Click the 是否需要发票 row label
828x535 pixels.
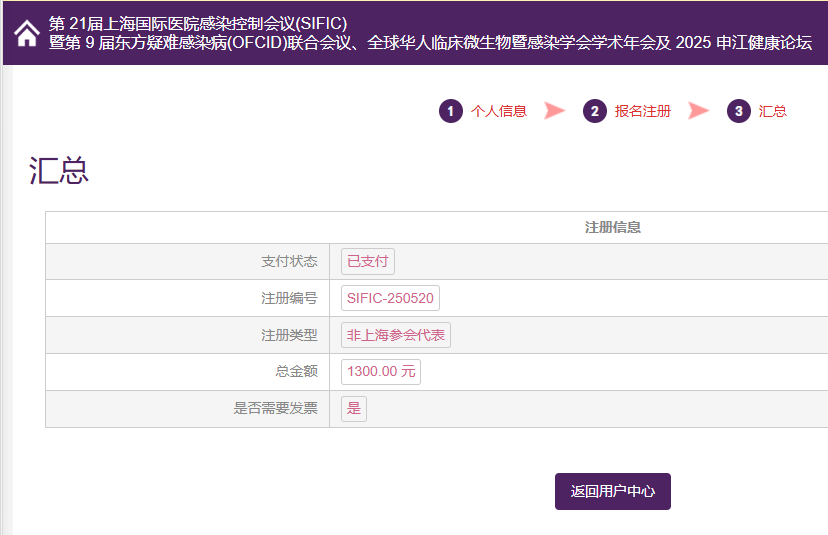click(275, 408)
